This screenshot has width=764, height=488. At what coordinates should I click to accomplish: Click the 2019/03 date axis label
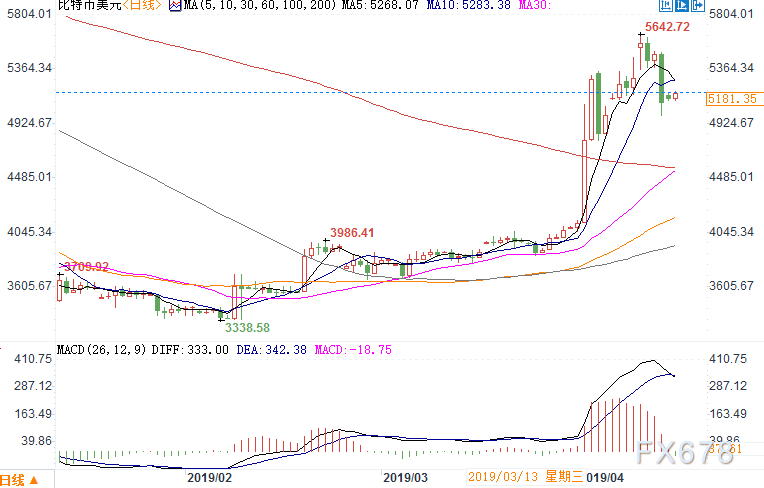point(405,477)
